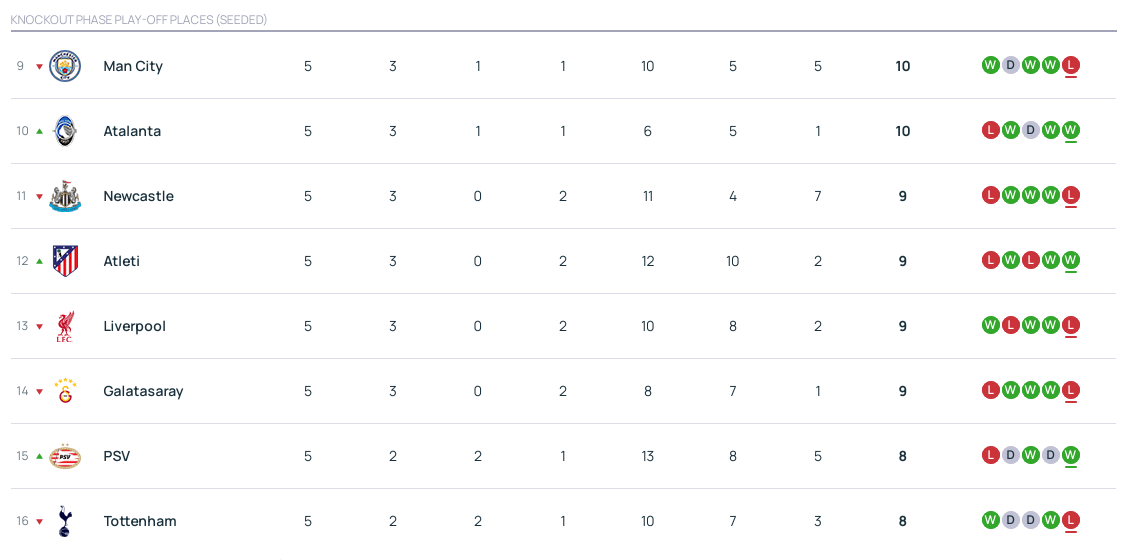Click the PSV club crest
Viewport: 1134px width, 560px height.
65,456
